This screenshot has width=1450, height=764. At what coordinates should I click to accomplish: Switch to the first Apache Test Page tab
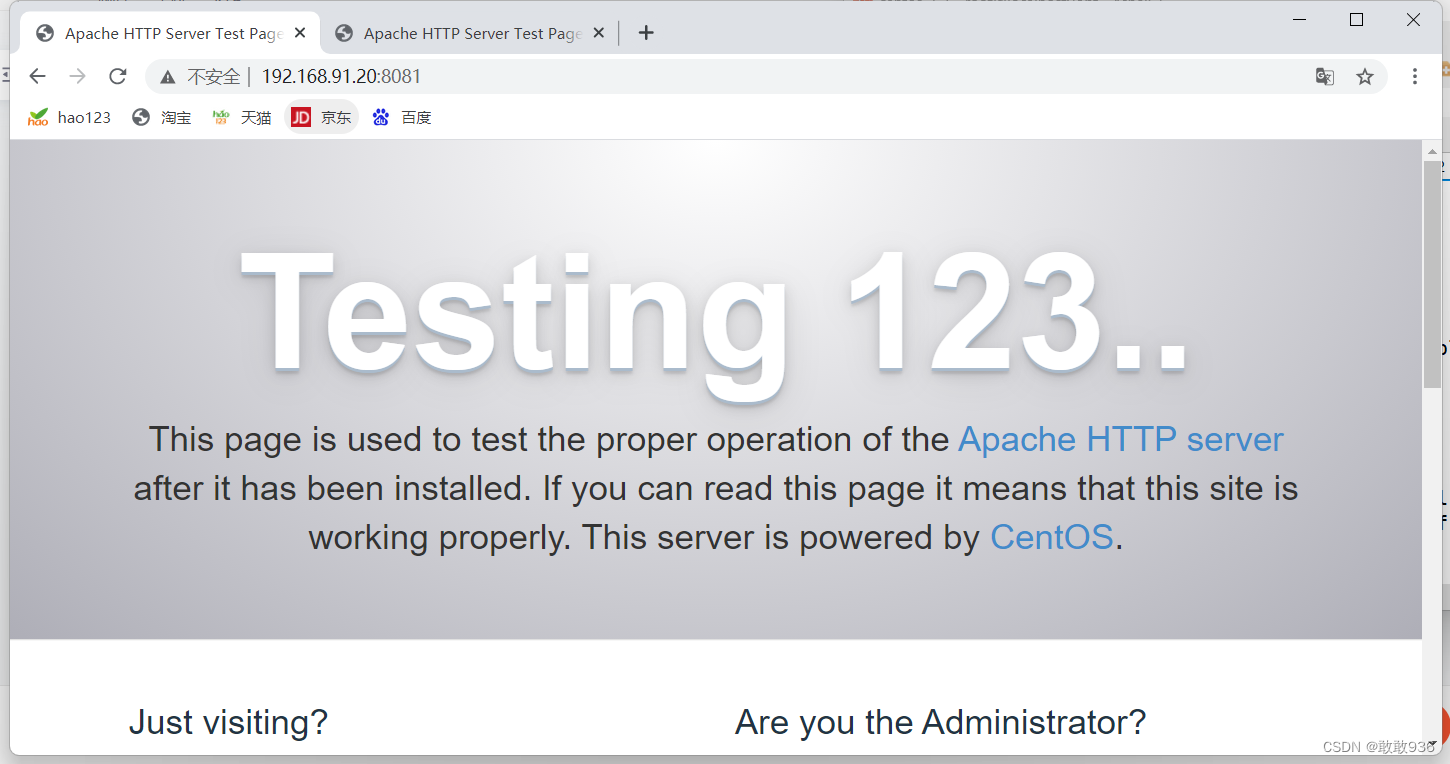[171, 33]
